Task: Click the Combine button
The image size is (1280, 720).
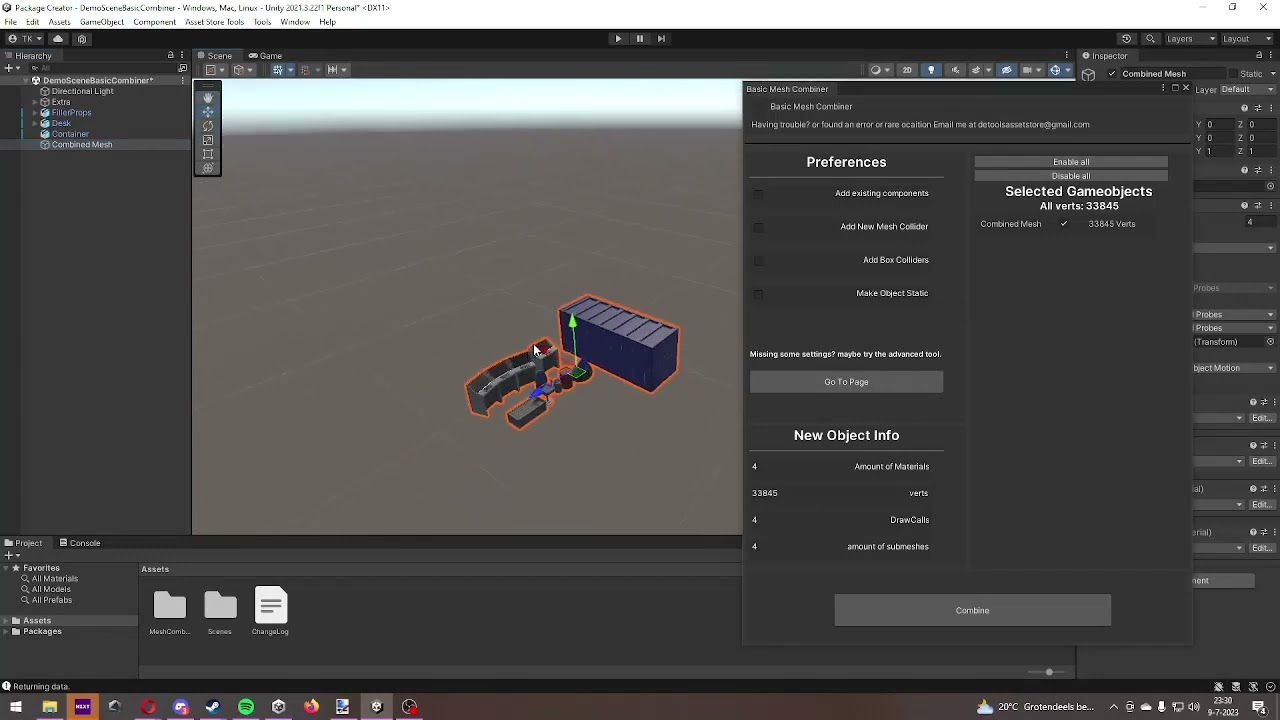Action: click(x=972, y=610)
